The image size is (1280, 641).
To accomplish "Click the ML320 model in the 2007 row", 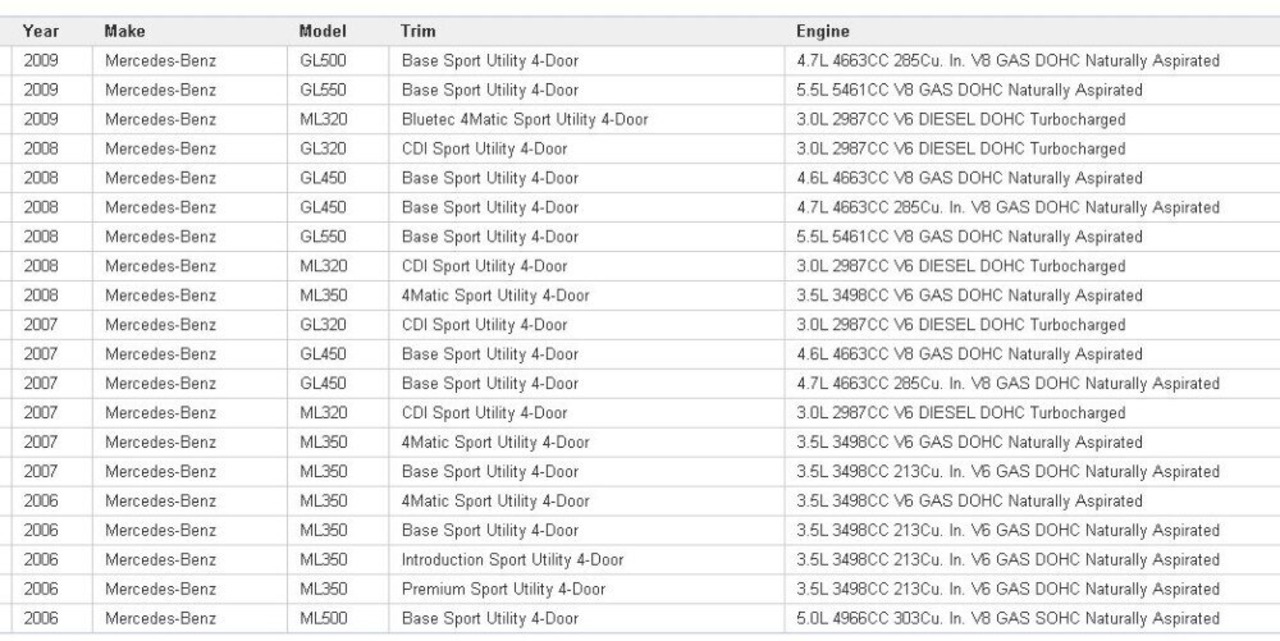I will click(x=323, y=413).
